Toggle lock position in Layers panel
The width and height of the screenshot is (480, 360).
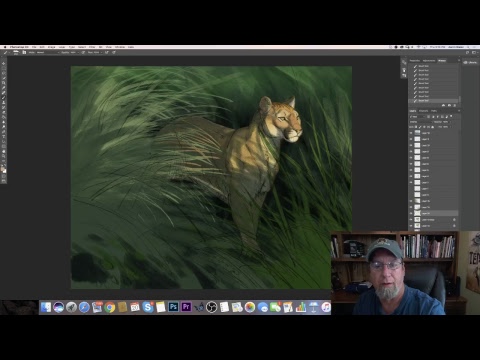coord(424,127)
